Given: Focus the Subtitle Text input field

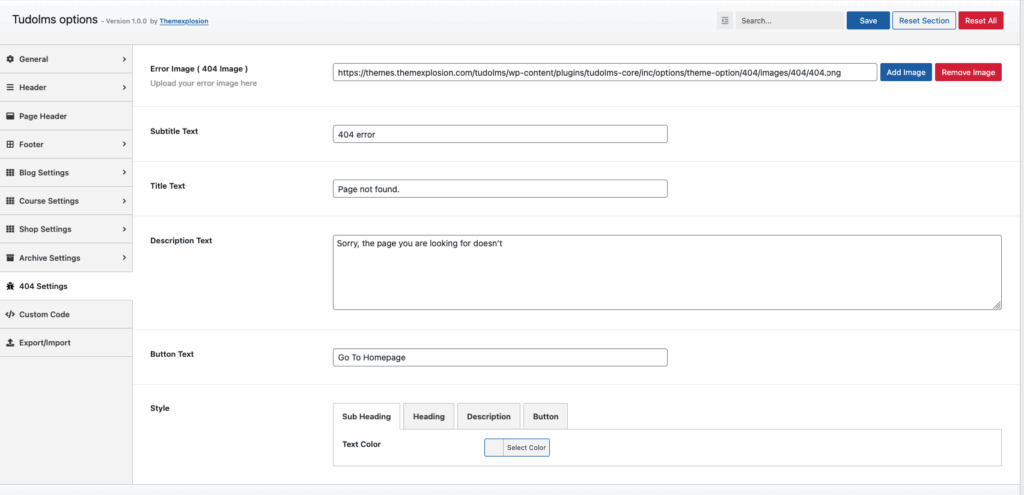Looking at the screenshot, I should (499, 134).
